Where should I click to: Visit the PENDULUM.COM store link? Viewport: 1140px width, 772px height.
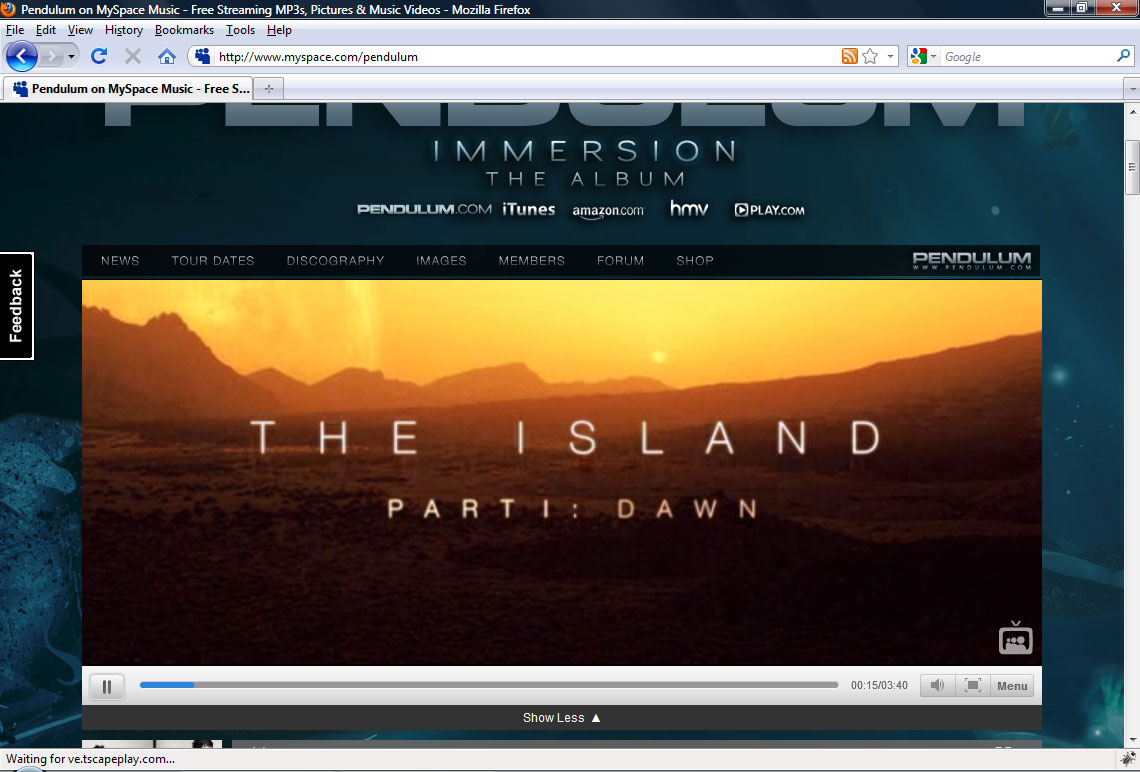point(424,209)
